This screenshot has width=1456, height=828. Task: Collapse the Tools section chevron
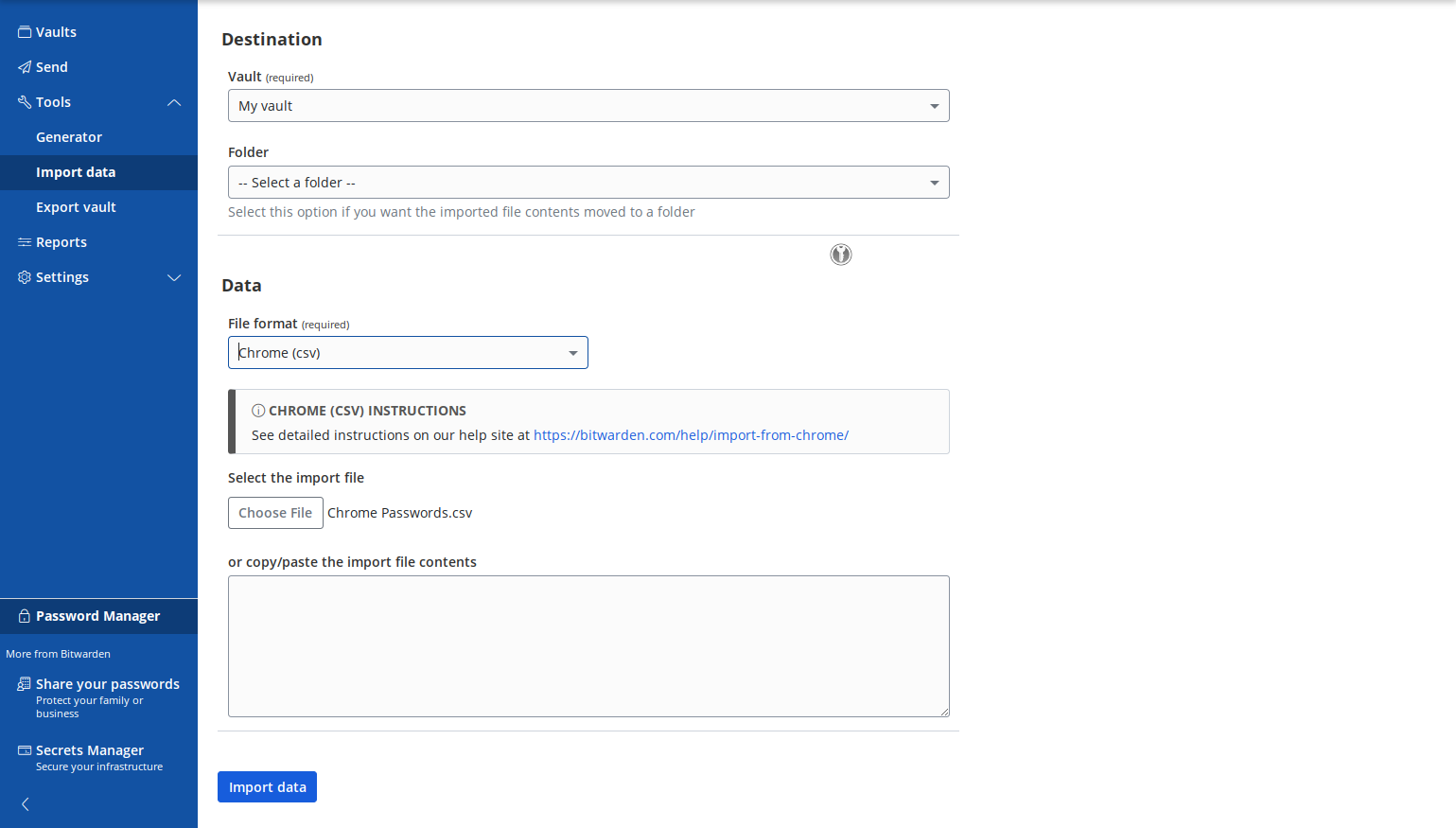[174, 102]
